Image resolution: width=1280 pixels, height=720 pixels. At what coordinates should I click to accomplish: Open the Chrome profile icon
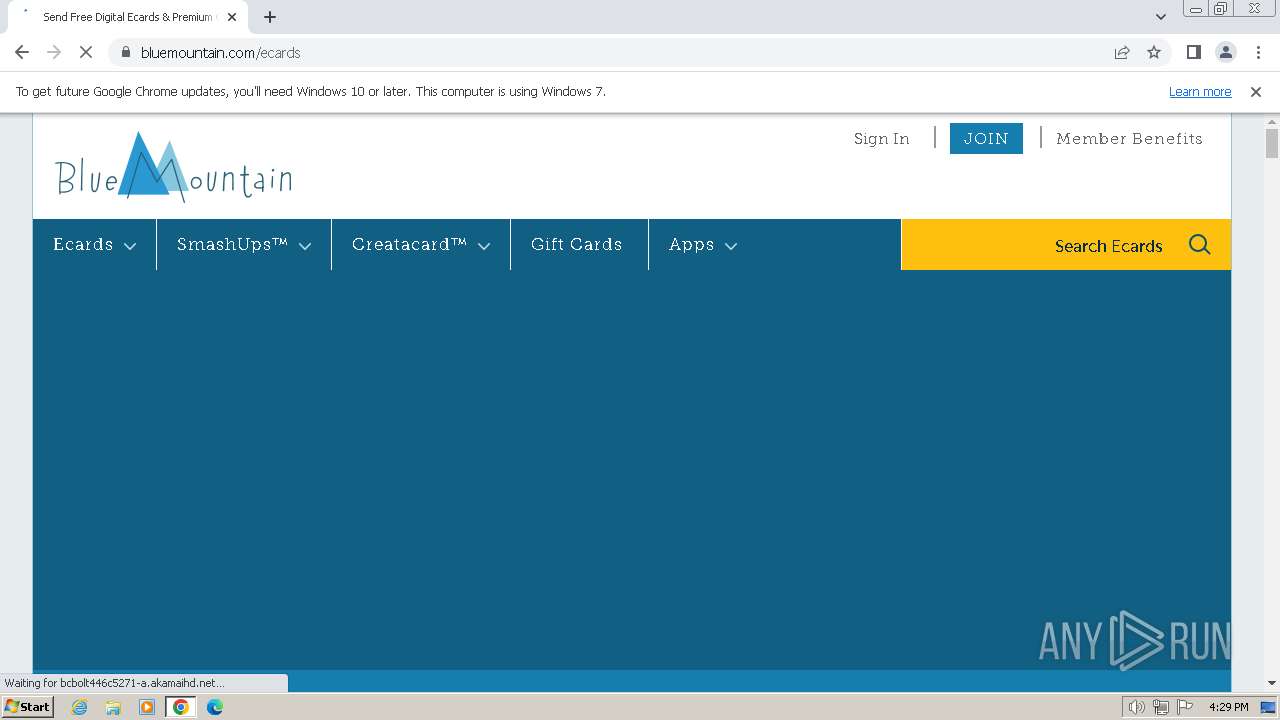click(x=1226, y=52)
